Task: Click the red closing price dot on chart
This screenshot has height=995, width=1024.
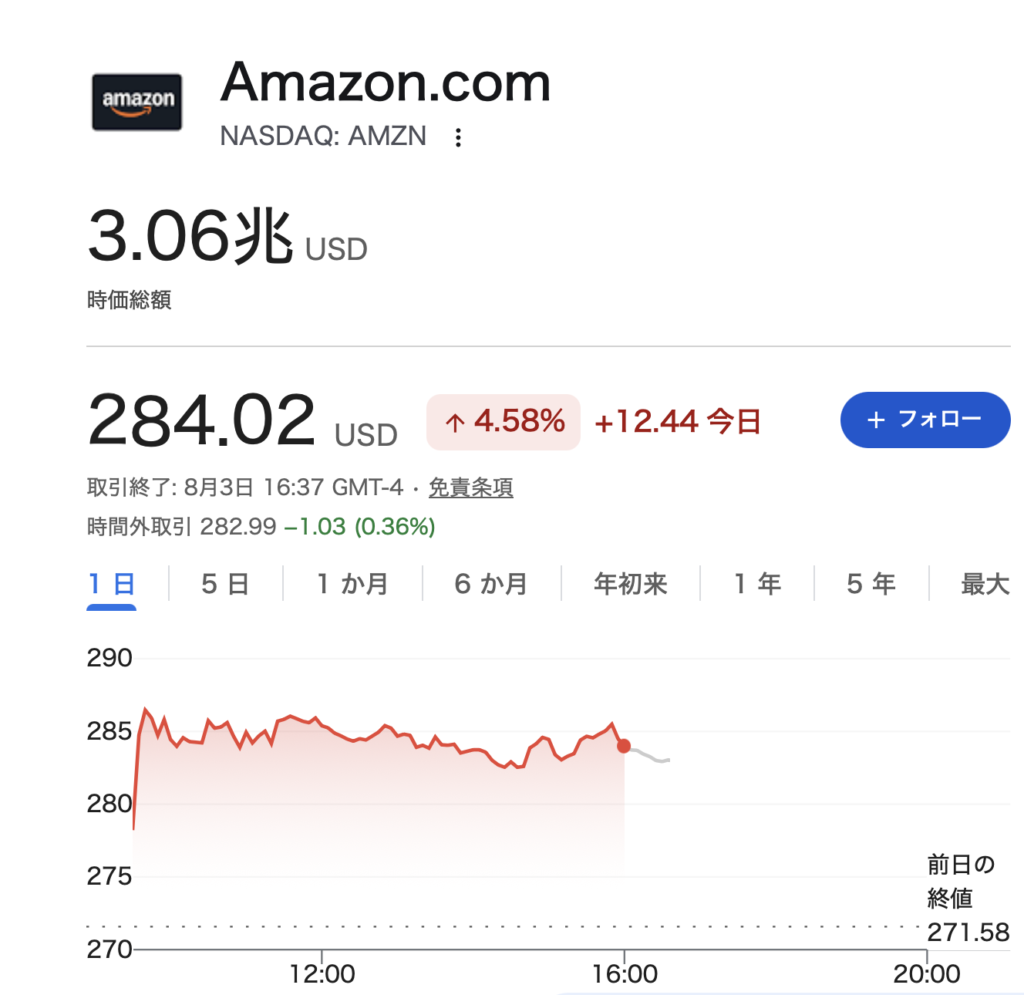Action: click(624, 746)
